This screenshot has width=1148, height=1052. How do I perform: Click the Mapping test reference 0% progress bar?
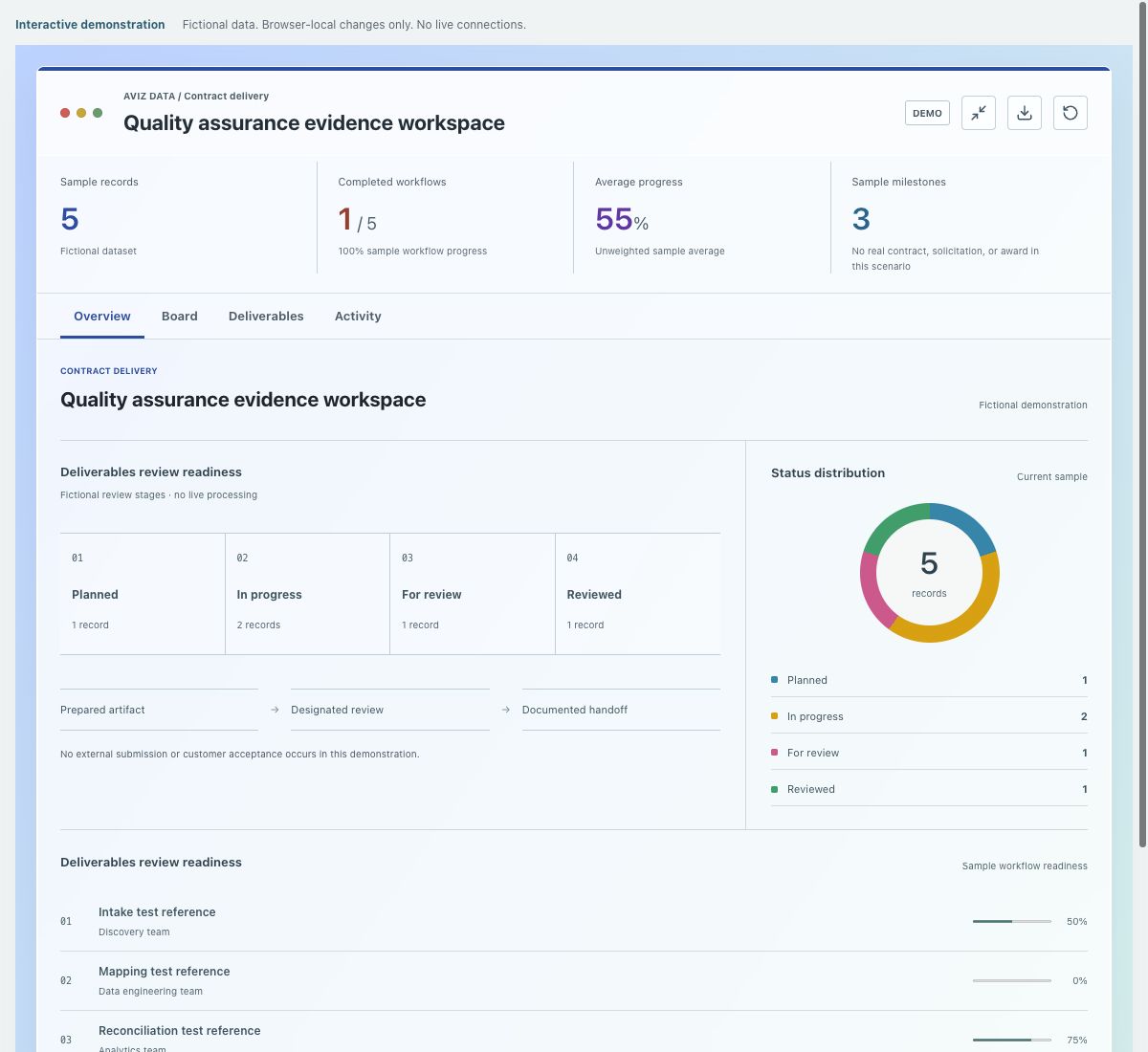(x=1012, y=980)
